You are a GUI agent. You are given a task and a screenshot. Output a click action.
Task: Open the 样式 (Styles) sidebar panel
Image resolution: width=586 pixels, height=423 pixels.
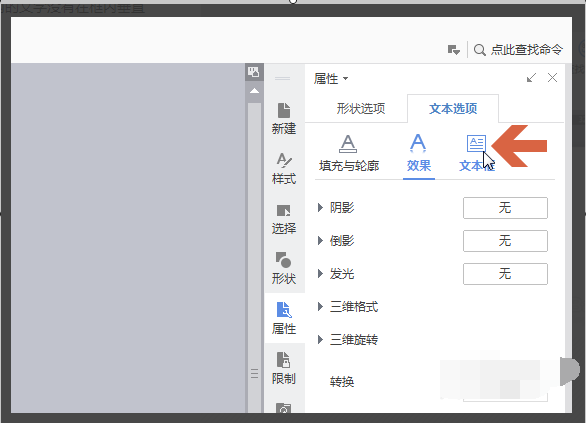click(x=284, y=169)
